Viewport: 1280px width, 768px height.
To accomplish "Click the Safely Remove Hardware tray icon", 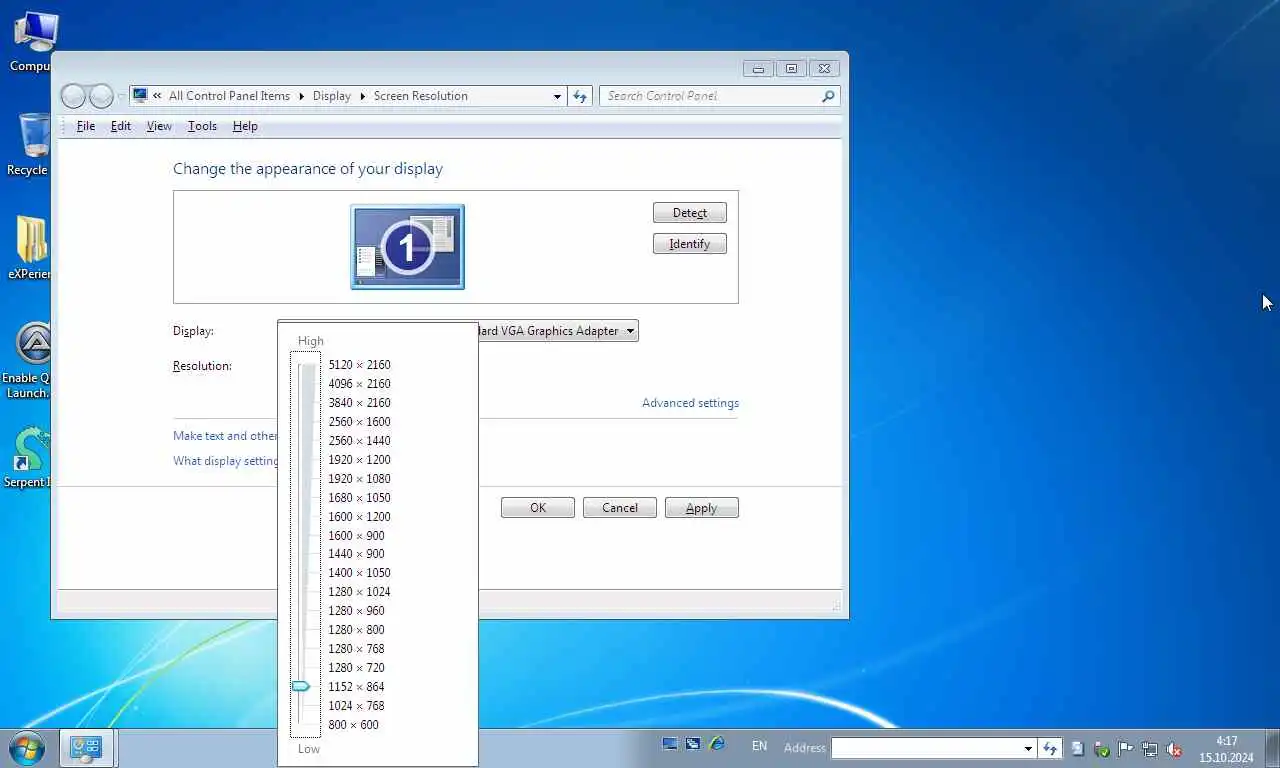I will tap(1101, 748).
